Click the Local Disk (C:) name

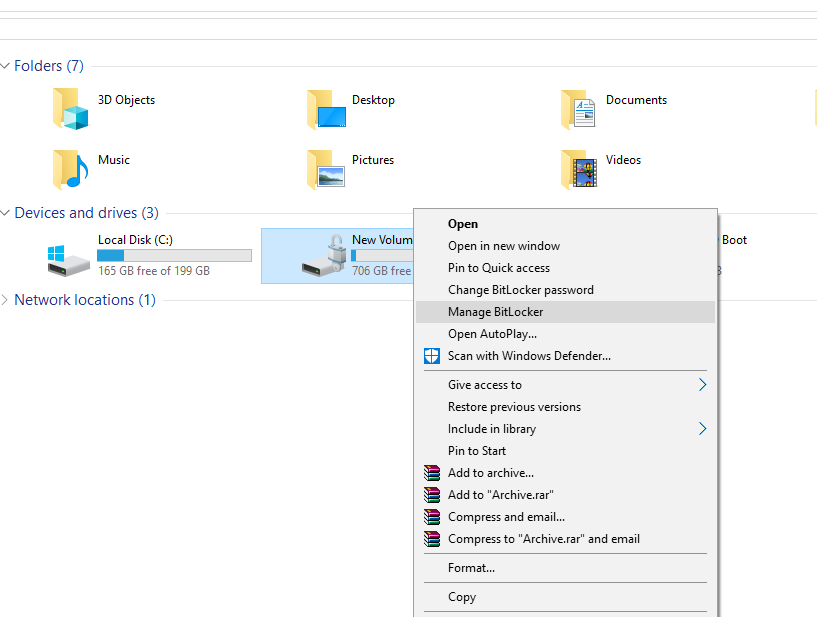pyautogui.click(x=135, y=240)
